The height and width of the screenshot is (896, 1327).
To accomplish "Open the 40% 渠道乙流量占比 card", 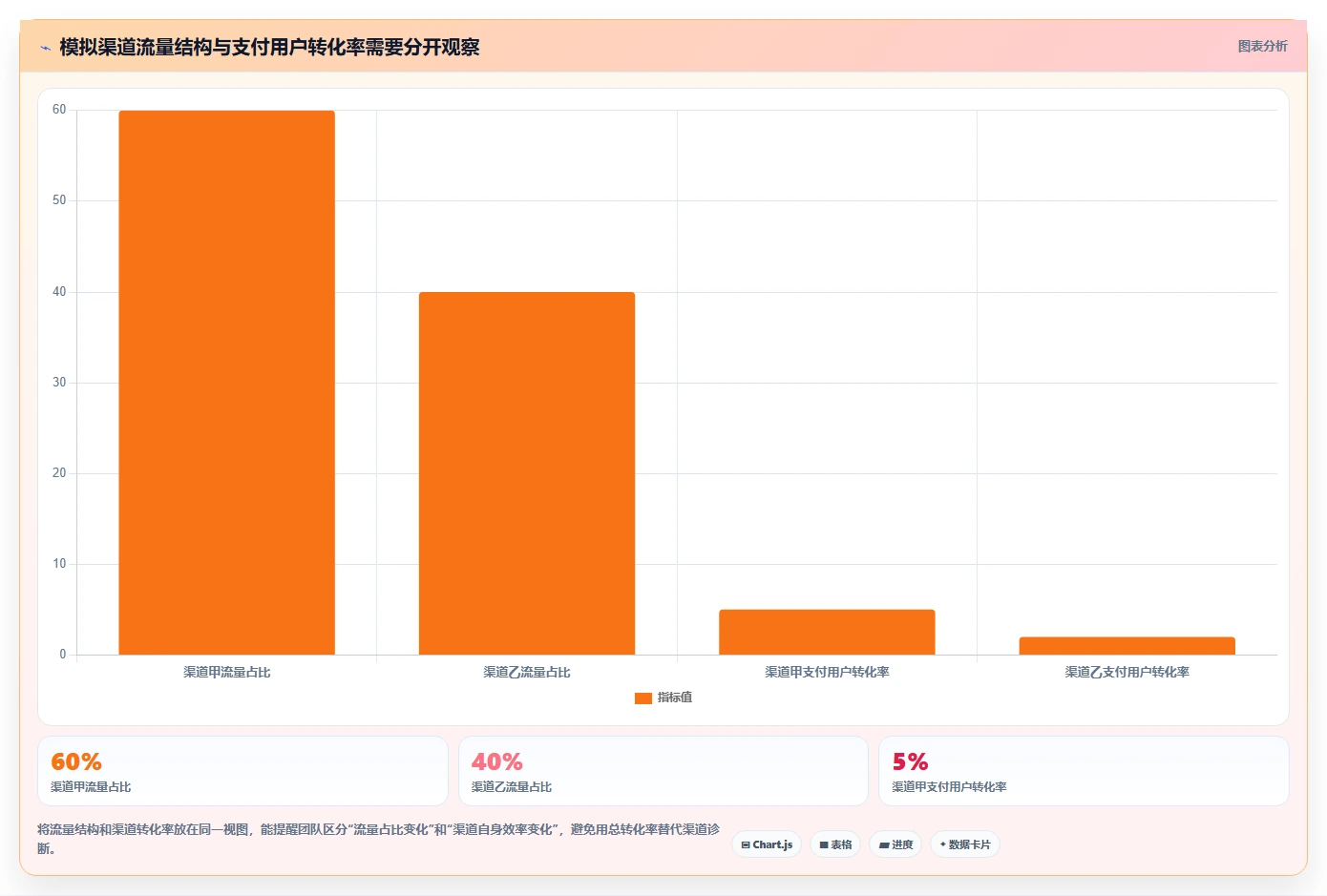I will coord(663,771).
